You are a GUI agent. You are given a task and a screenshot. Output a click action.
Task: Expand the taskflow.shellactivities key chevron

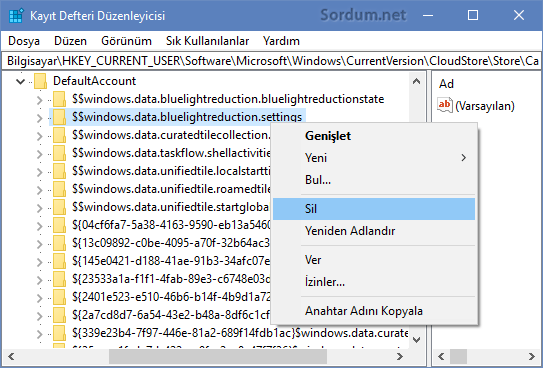click(x=39, y=154)
